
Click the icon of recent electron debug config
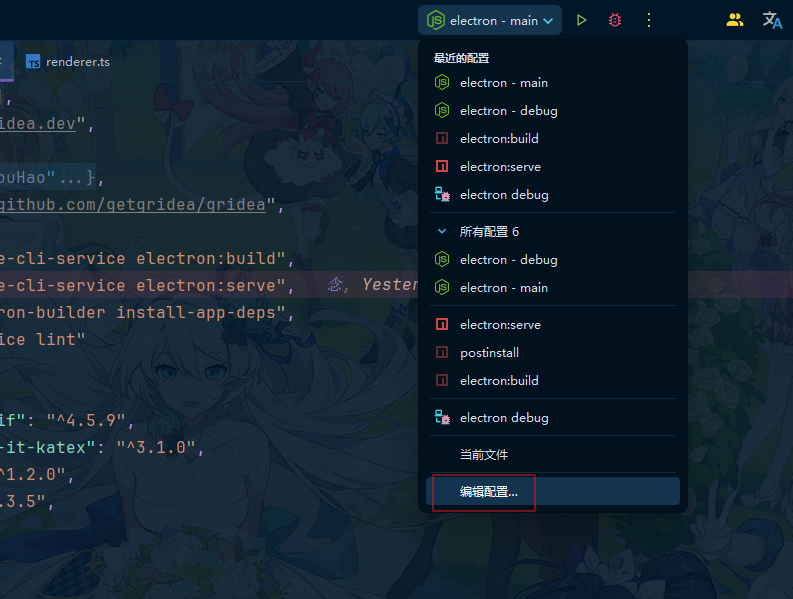pyautogui.click(x=442, y=195)
